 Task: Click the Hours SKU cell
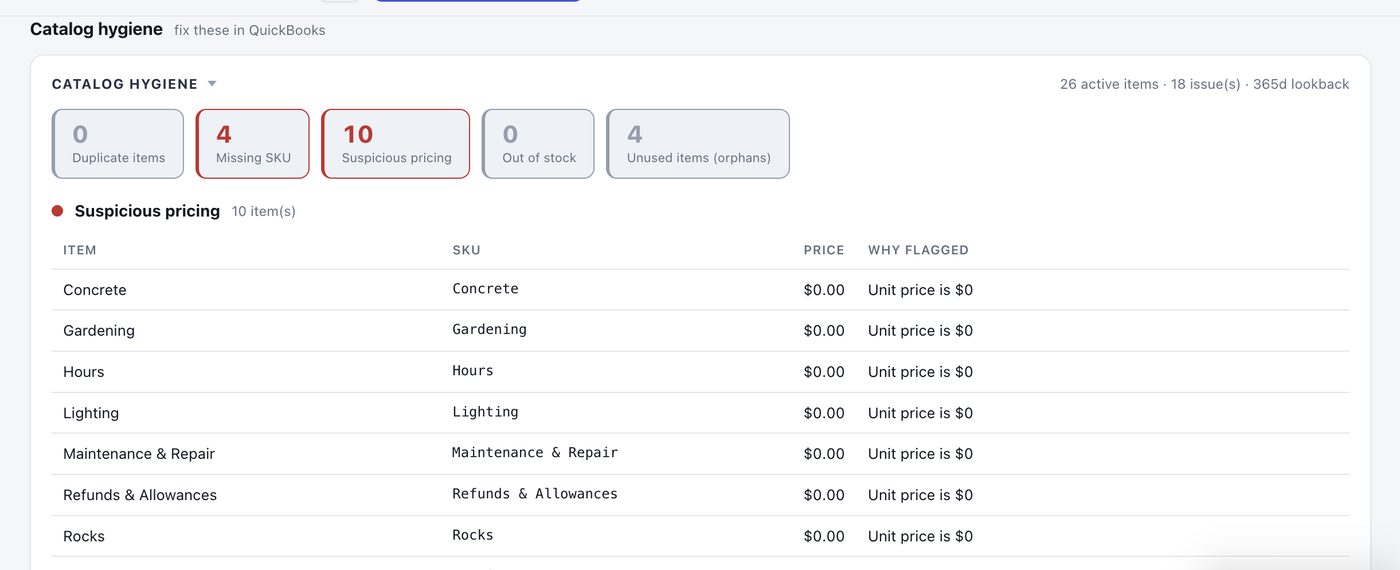coord(473,371)
